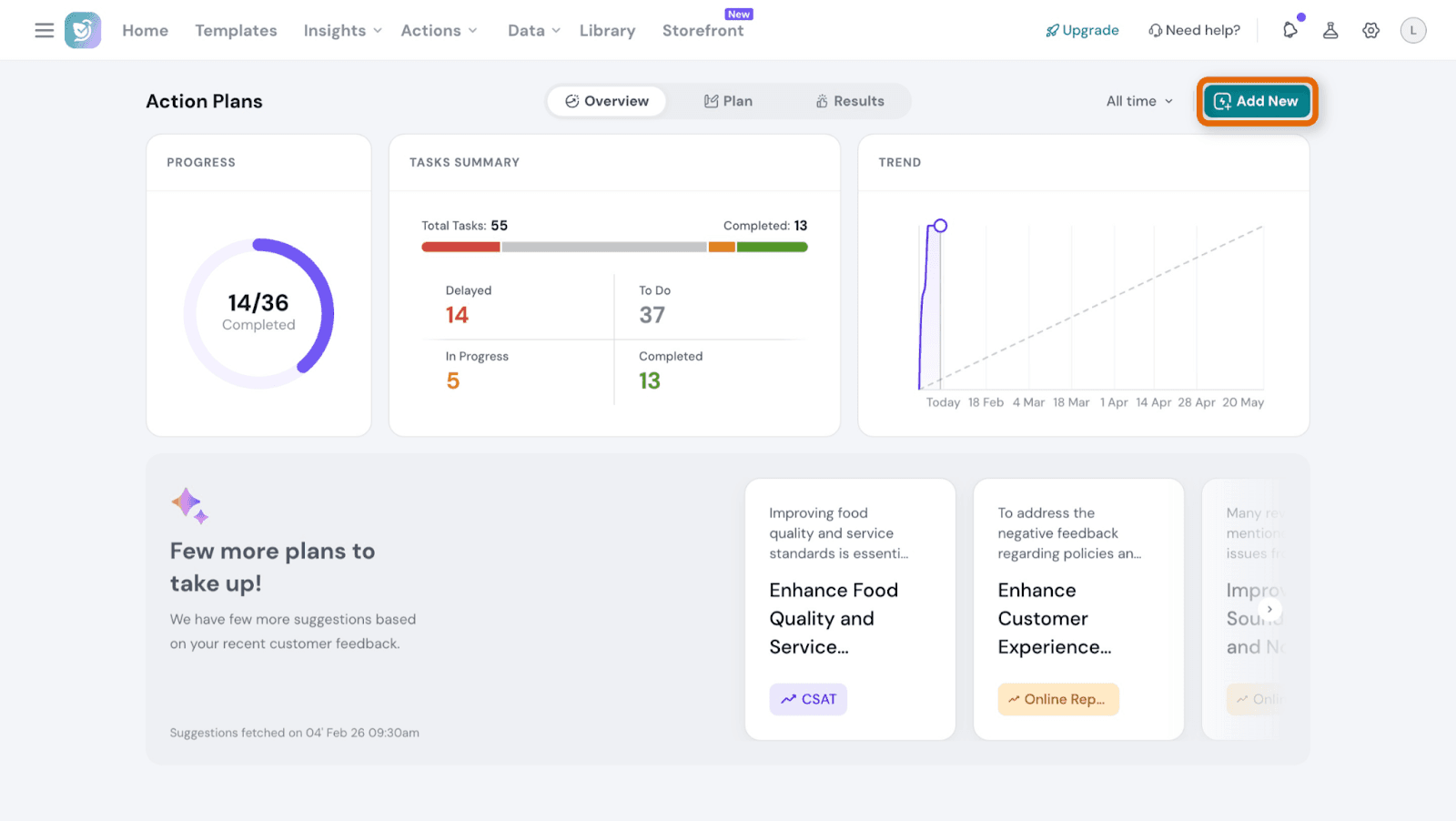This screenshot has width=1456, height=821.
Task: Click the lab flask icon
Action: pos(1330,30)
